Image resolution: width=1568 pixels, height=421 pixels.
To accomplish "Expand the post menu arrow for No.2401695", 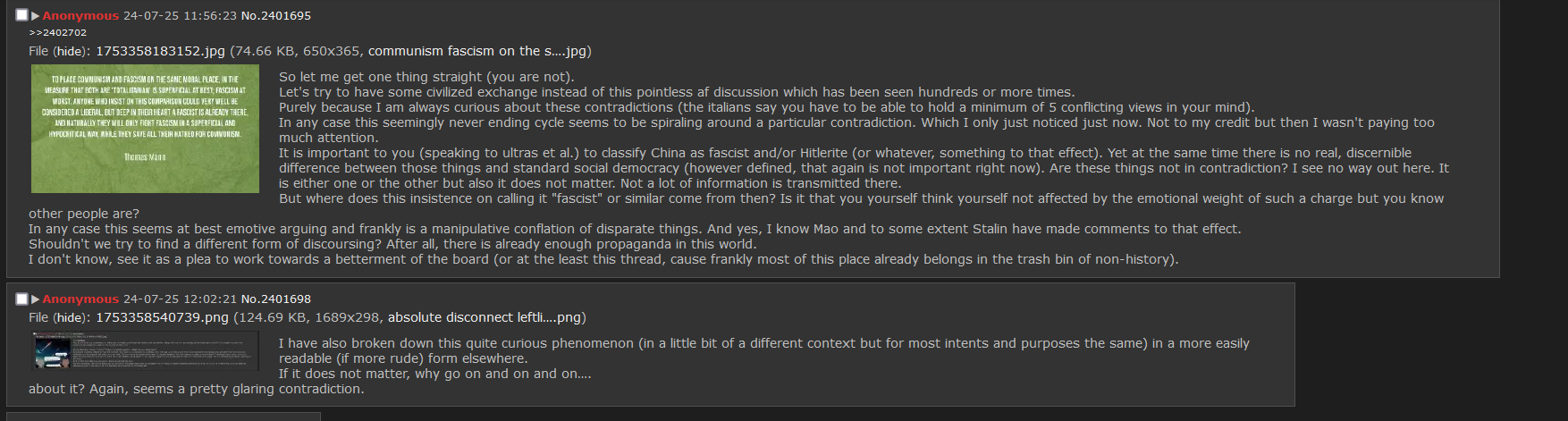I will [36, 16].
